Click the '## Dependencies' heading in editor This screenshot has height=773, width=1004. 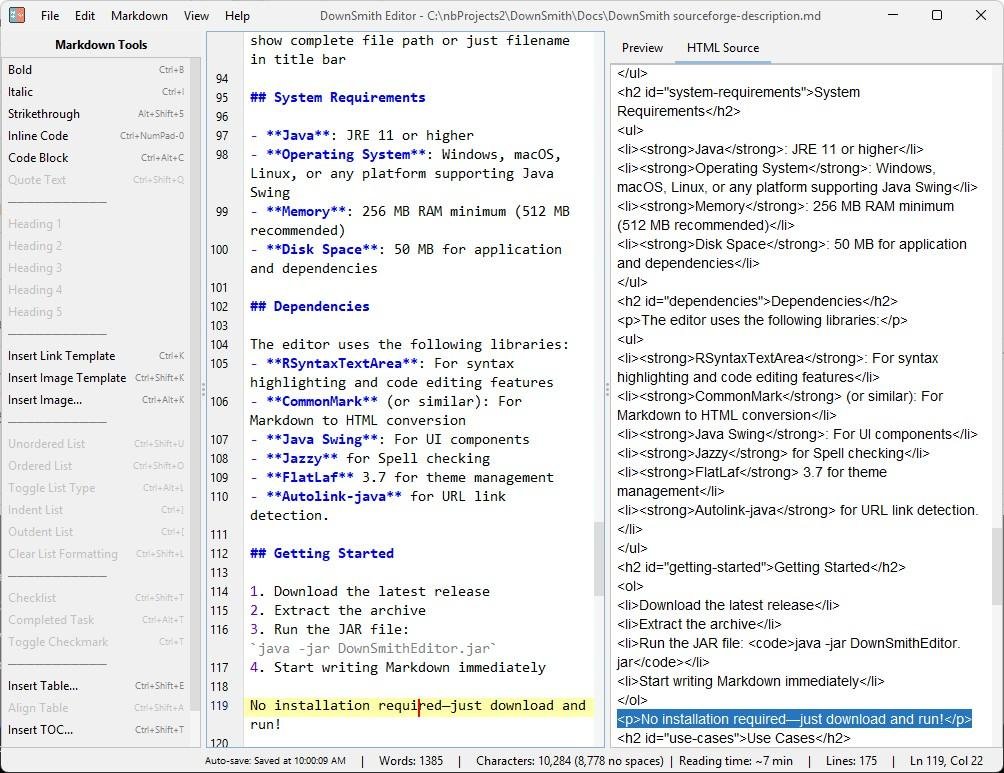tap(309, 306)
